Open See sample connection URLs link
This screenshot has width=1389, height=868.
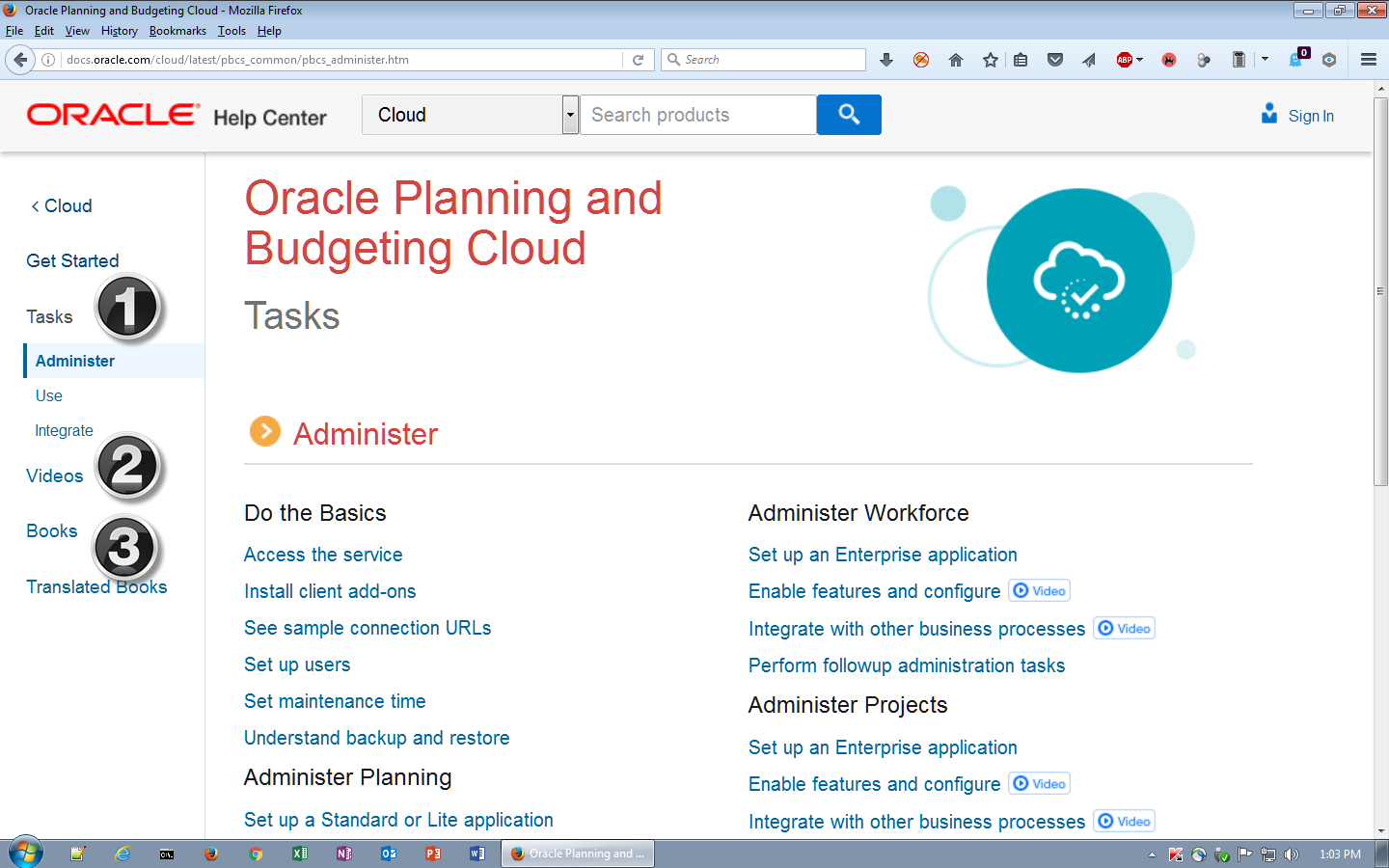click(368, 628)
